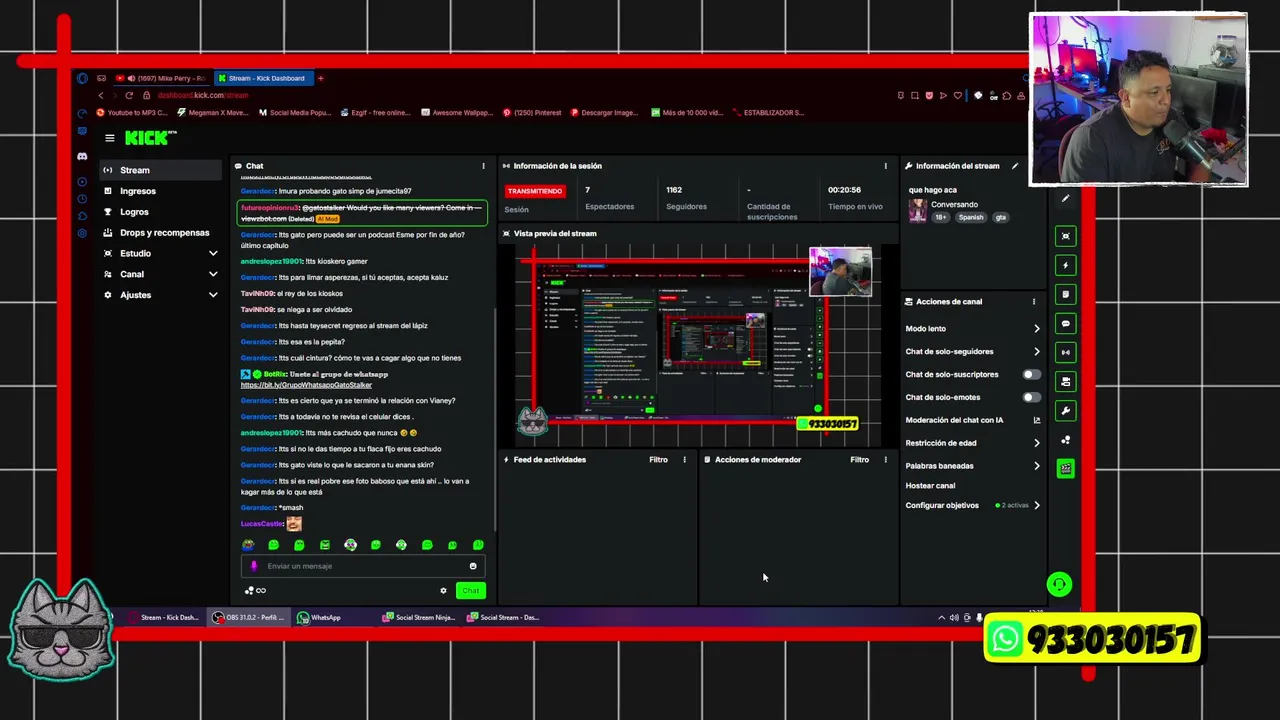Edit stream info with the pencil icon
The image size is (1280, 720).
coord(1015,166)
